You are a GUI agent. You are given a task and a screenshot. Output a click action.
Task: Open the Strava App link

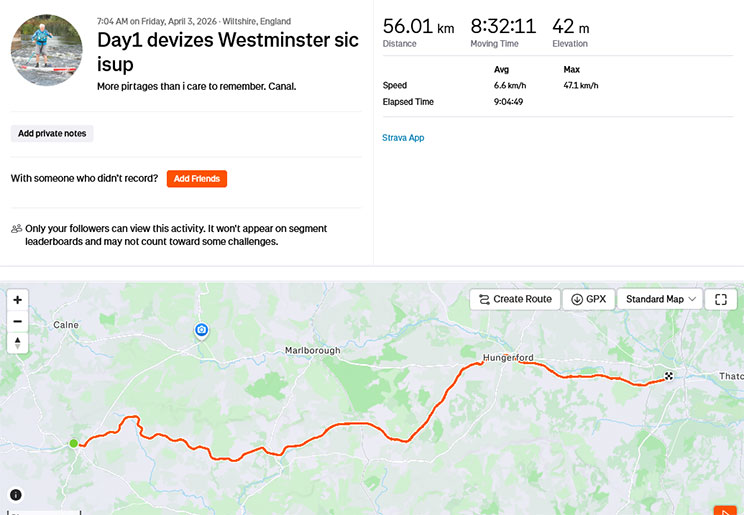pyautogui.click(x=403, y=137)
